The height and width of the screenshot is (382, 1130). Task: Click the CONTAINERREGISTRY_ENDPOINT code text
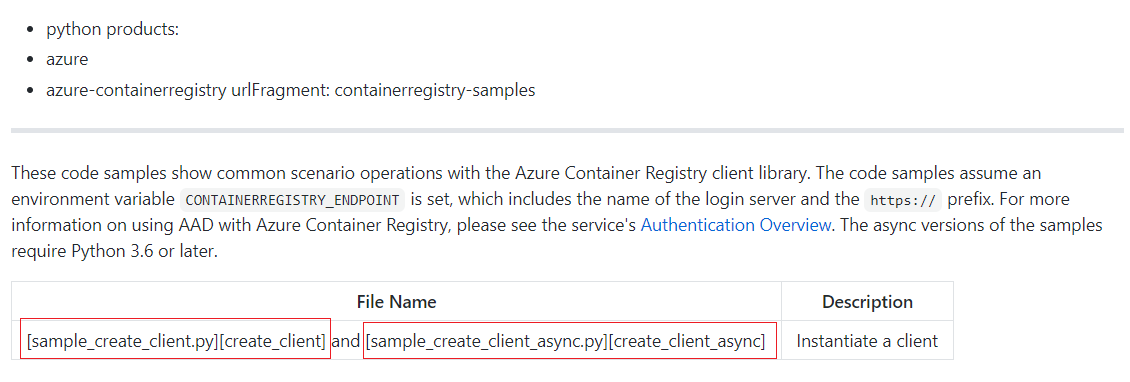[293, 200]
